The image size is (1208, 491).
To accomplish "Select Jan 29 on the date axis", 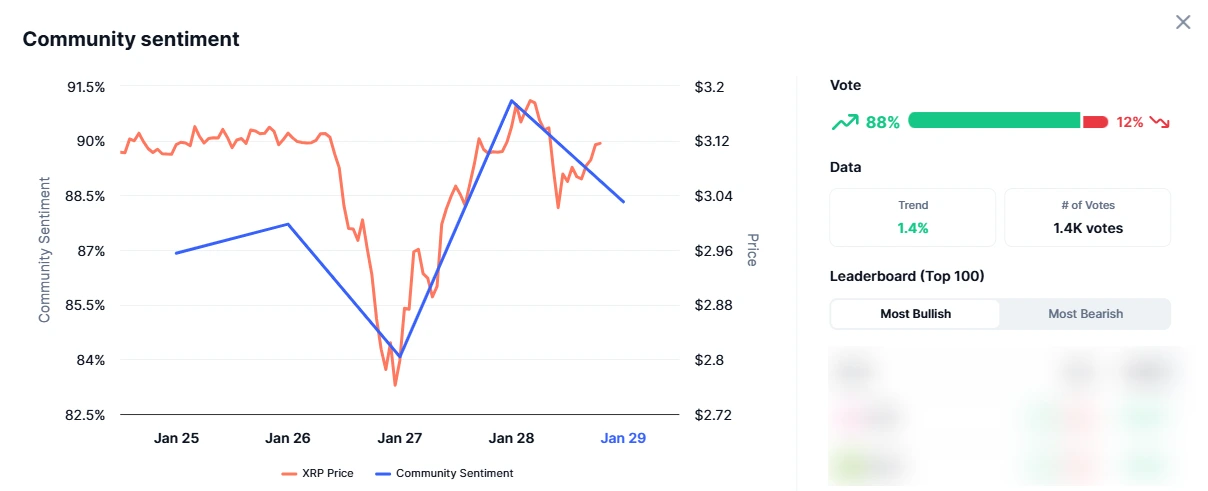I will tap(622, 438).
